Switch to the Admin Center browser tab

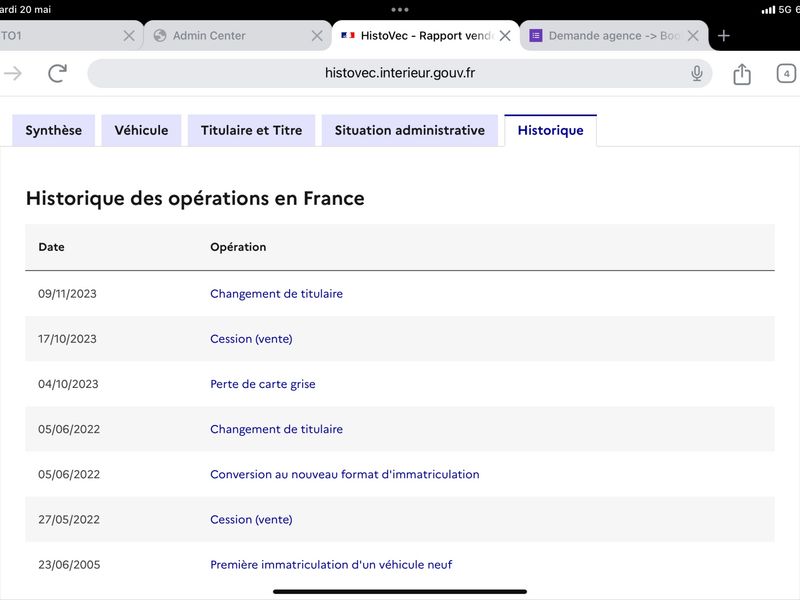tap(237, 36)
